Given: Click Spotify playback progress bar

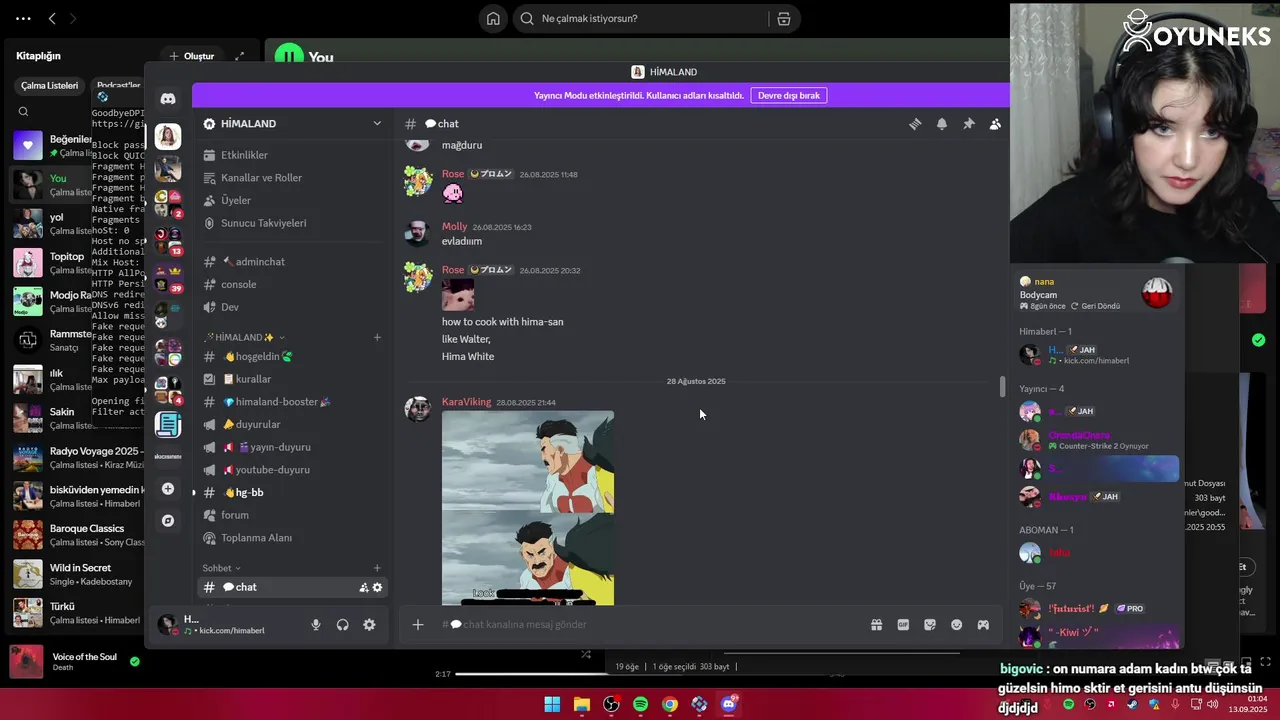Looking at the screenshot, I should pos(708,674).
